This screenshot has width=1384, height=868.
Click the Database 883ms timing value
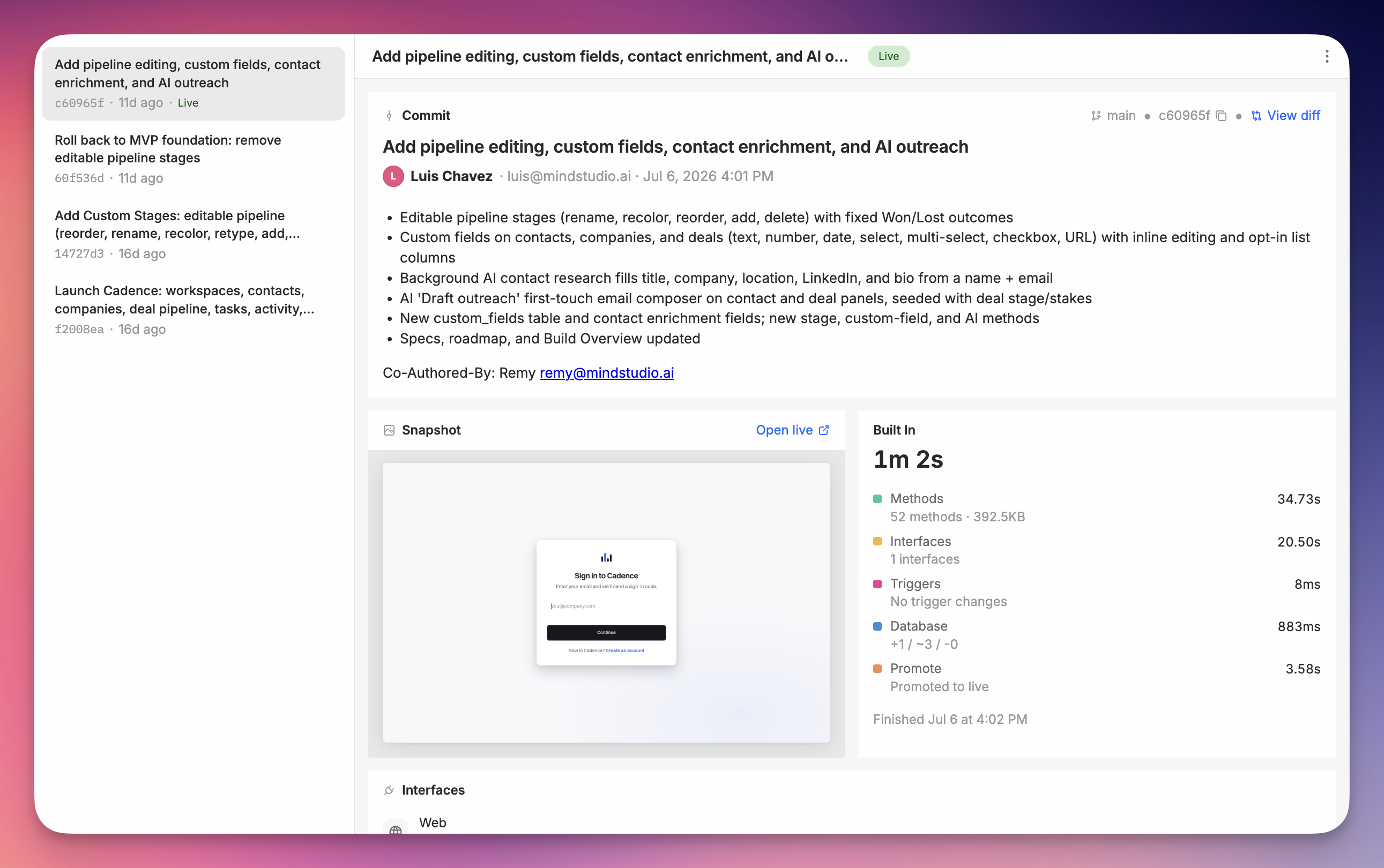tap(1298, 626)
